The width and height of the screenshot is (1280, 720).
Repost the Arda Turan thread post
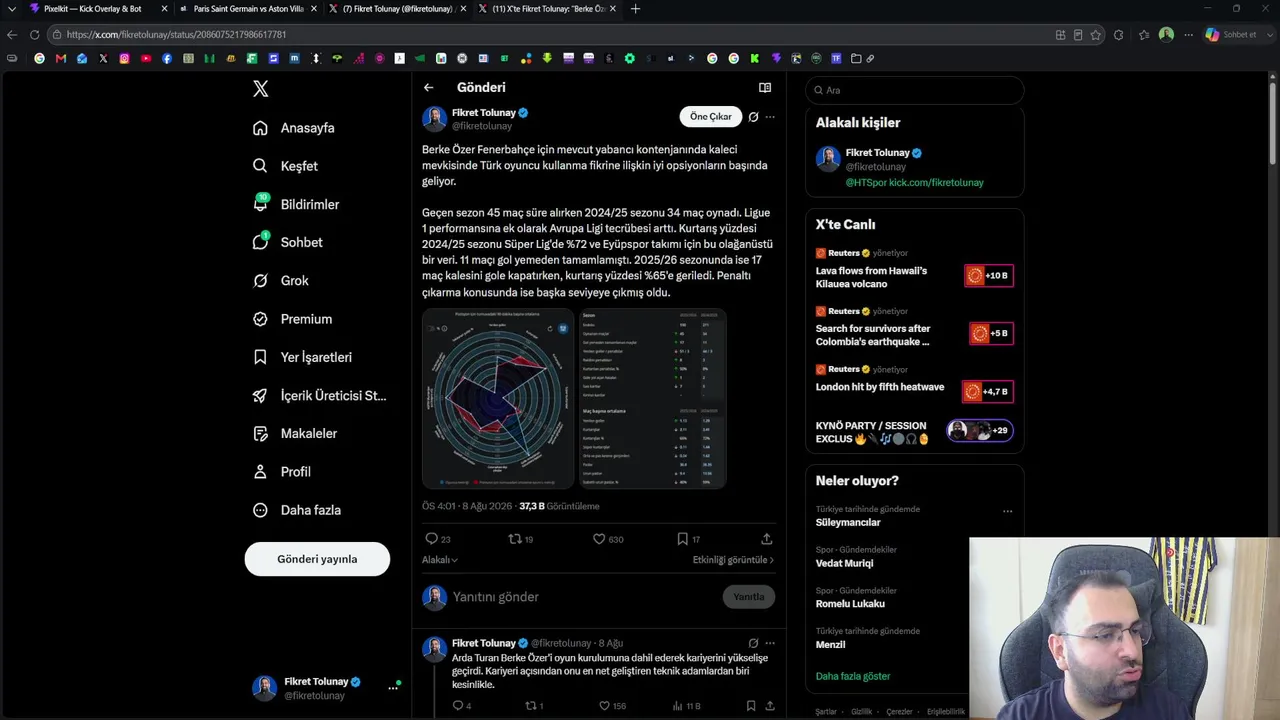534,706
